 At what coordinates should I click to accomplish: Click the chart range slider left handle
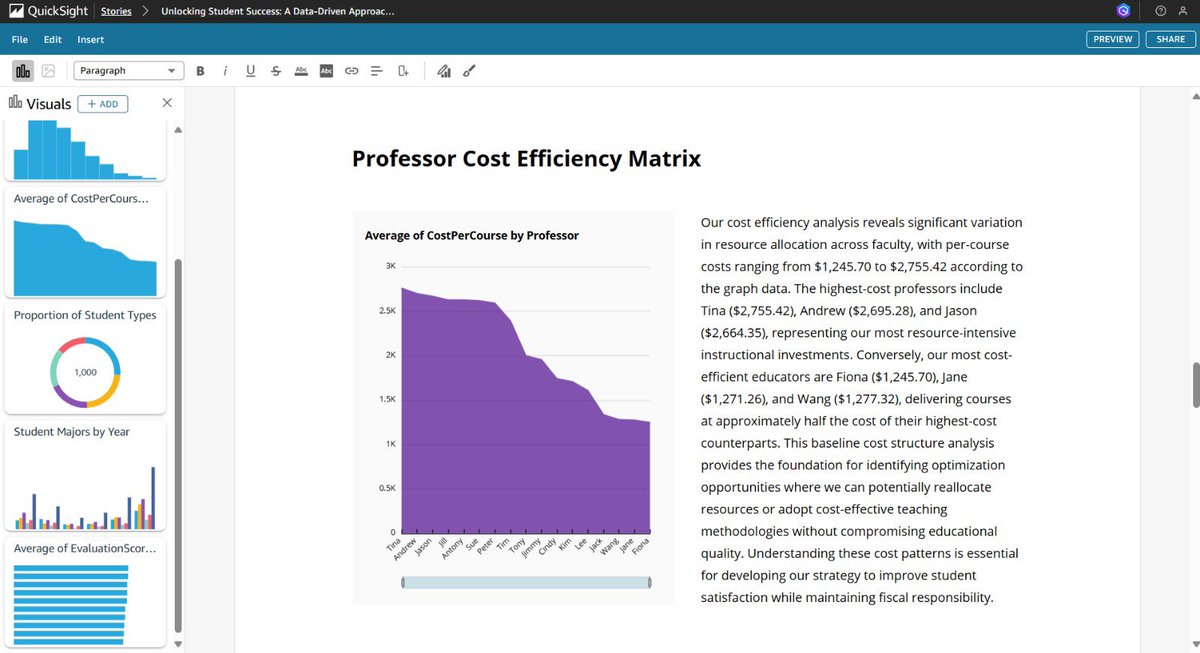click(x=403, y=582)
